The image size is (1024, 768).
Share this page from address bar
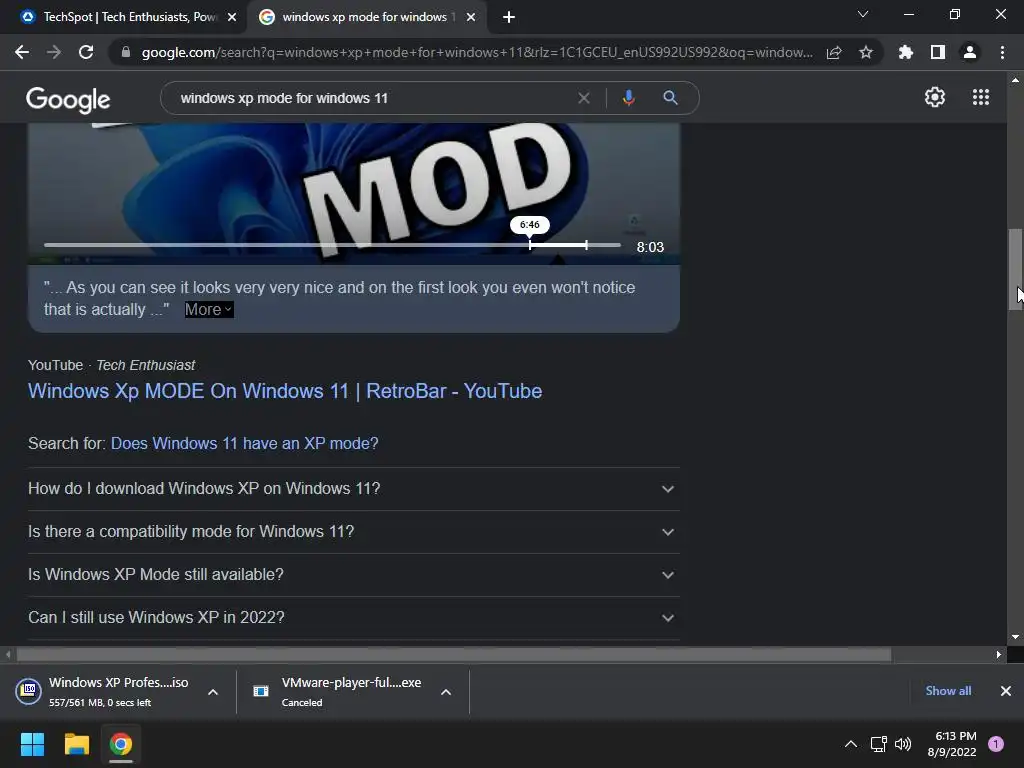click(834, 52)
